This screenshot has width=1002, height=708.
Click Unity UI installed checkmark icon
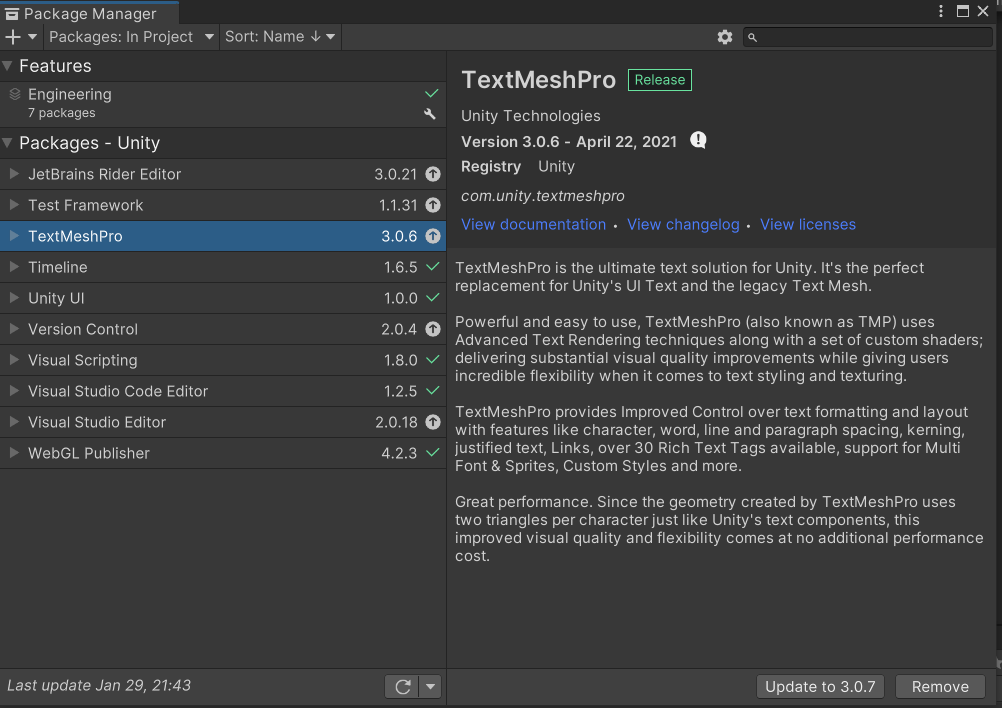point(433,298)
